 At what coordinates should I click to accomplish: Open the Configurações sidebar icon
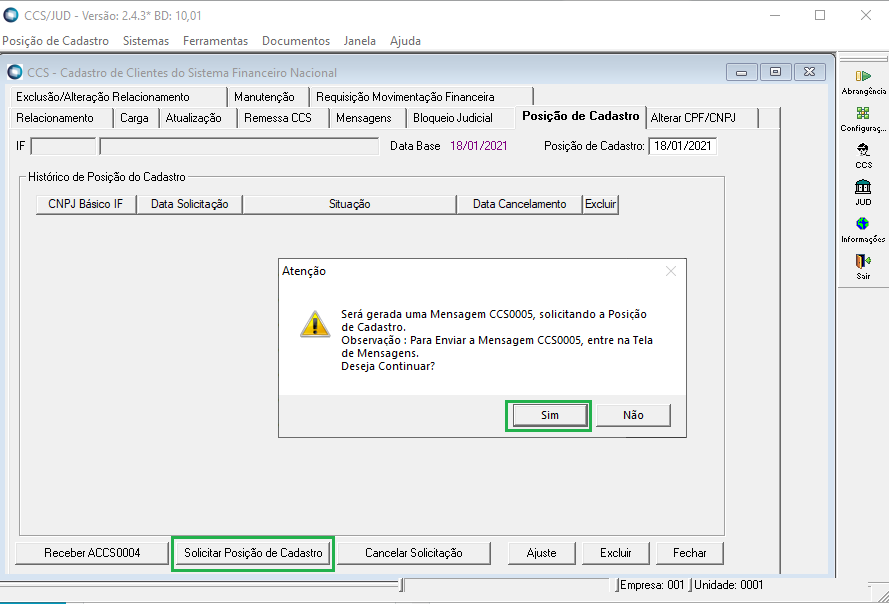pos(863,119)
